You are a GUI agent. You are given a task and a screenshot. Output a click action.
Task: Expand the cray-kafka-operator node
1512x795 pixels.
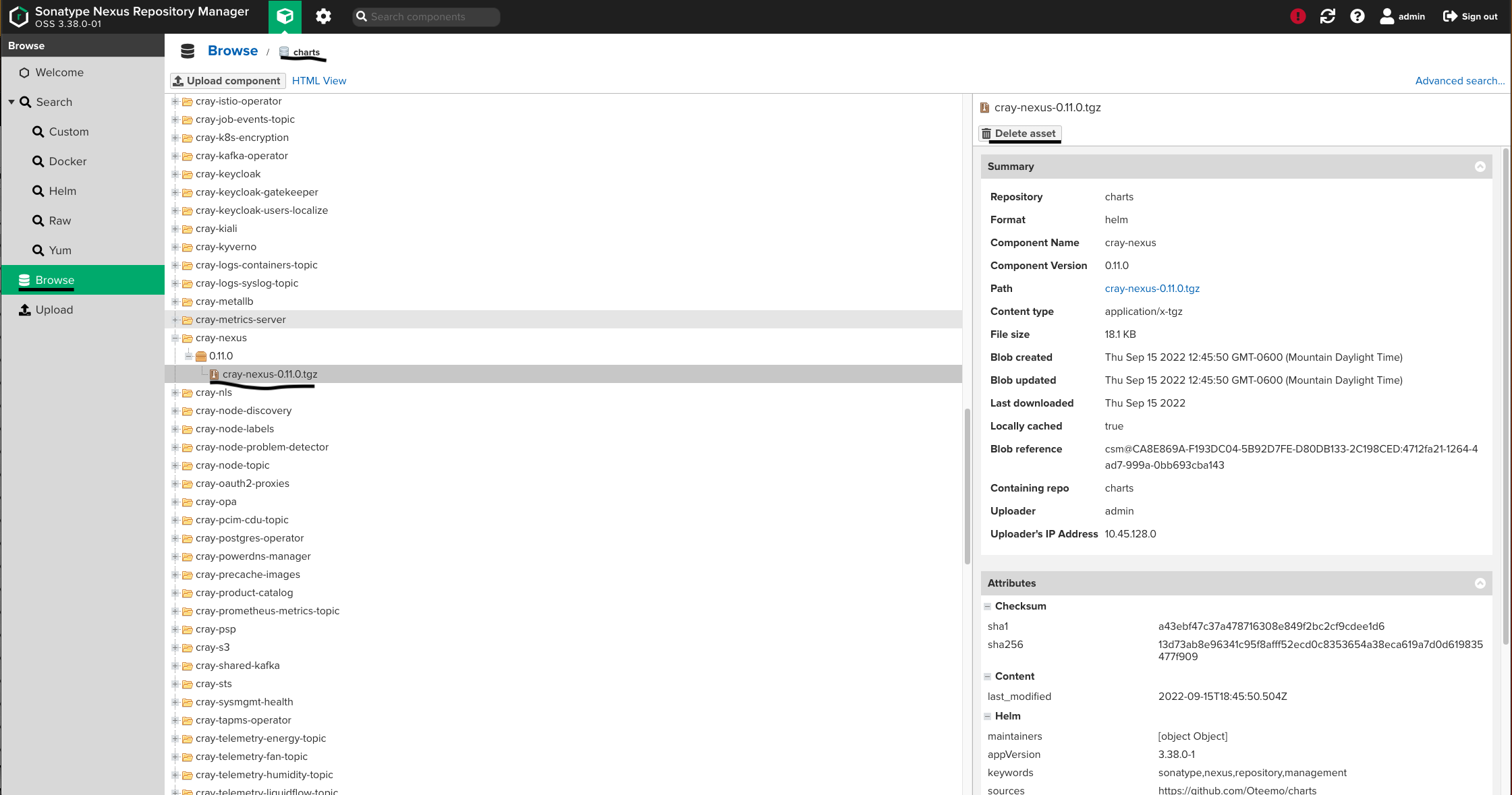point(175,156)
